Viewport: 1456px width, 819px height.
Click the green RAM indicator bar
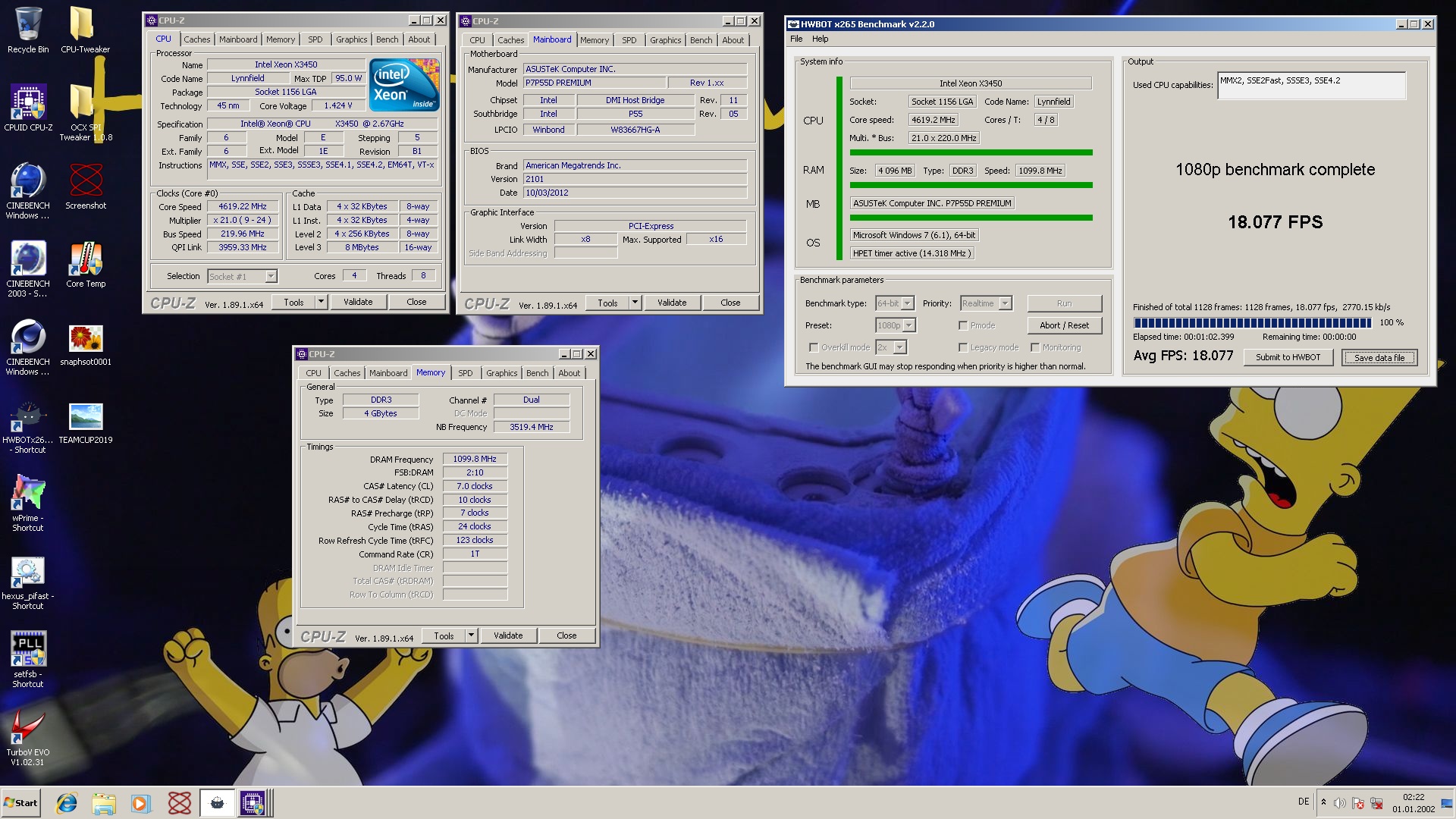coord(971,185)
